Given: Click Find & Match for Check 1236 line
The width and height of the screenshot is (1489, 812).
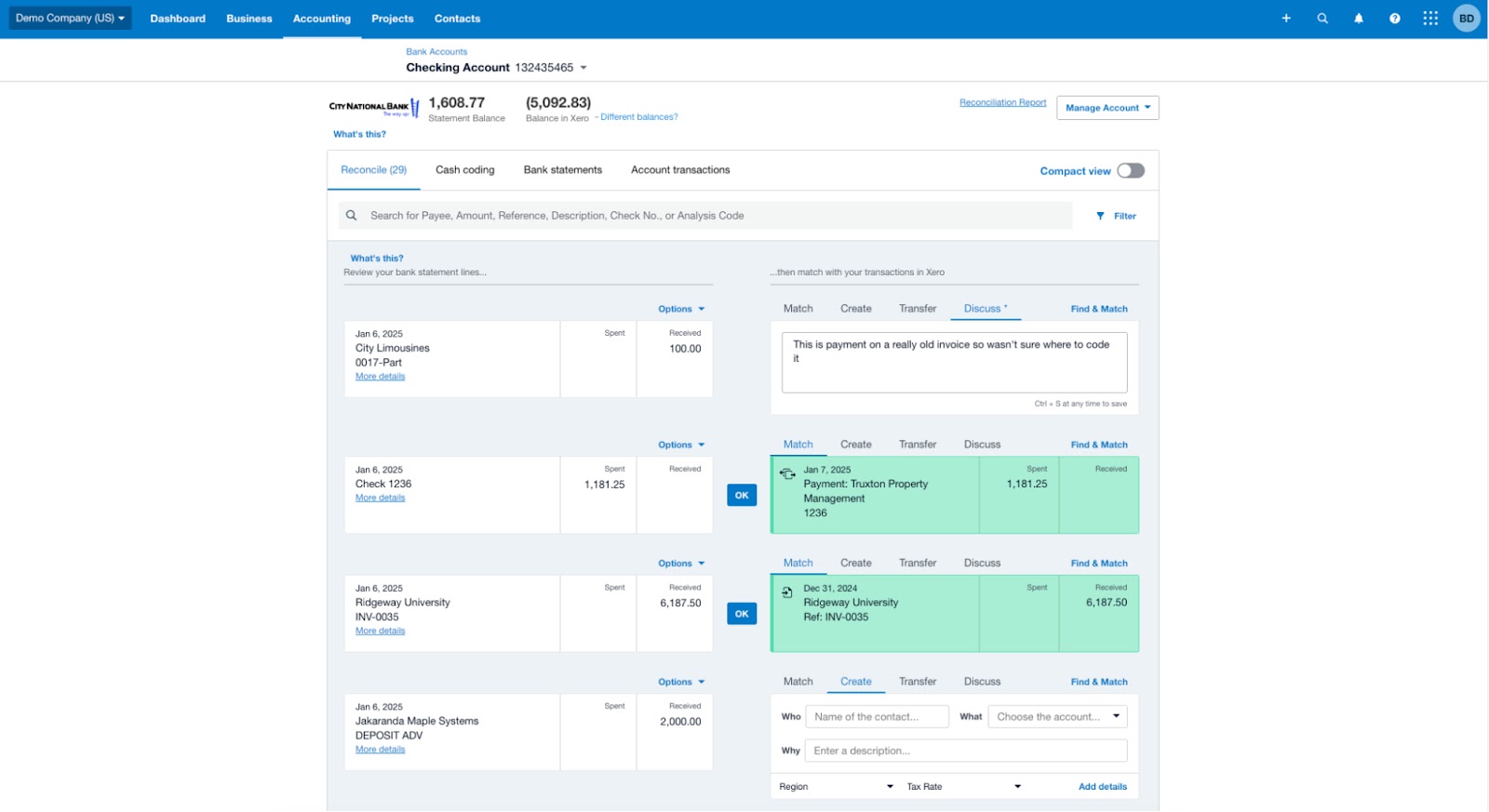Looking at the screenshot, I should (1099, 445).
